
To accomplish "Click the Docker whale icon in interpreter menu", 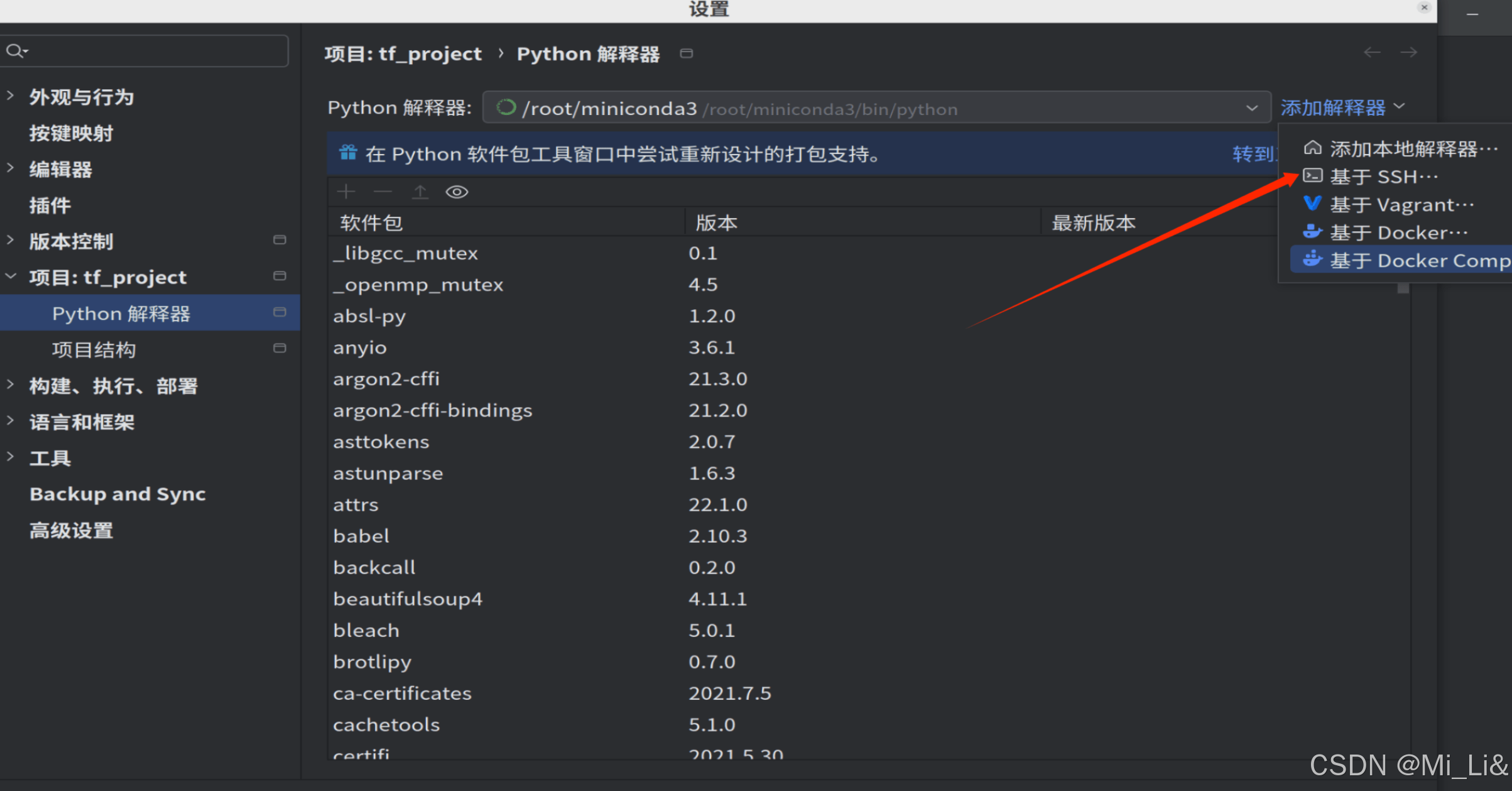I will (x=1312, y=232).
